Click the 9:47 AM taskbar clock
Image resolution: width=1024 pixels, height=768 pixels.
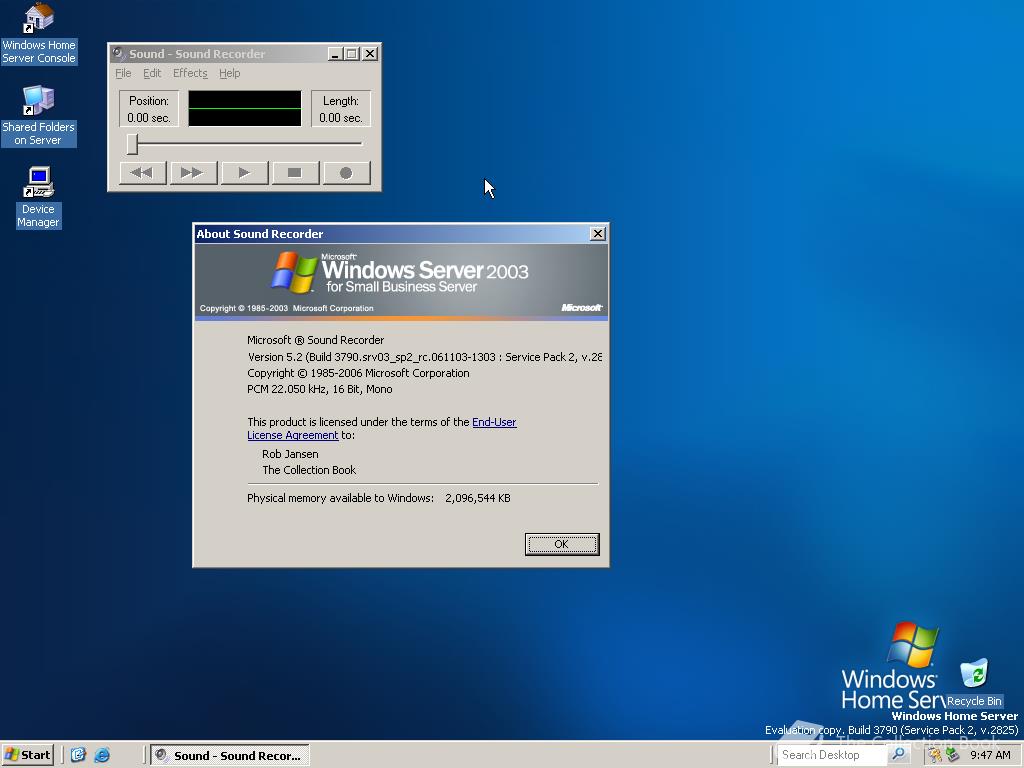(x=991, y=755)
